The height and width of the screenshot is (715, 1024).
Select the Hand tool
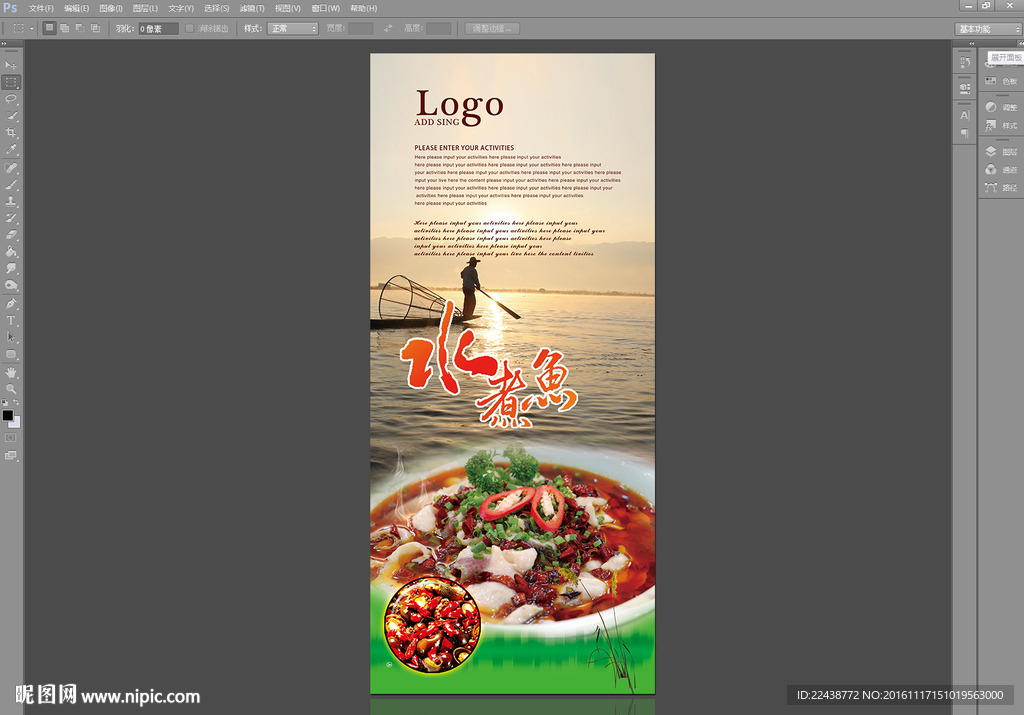tap(12, 372)
